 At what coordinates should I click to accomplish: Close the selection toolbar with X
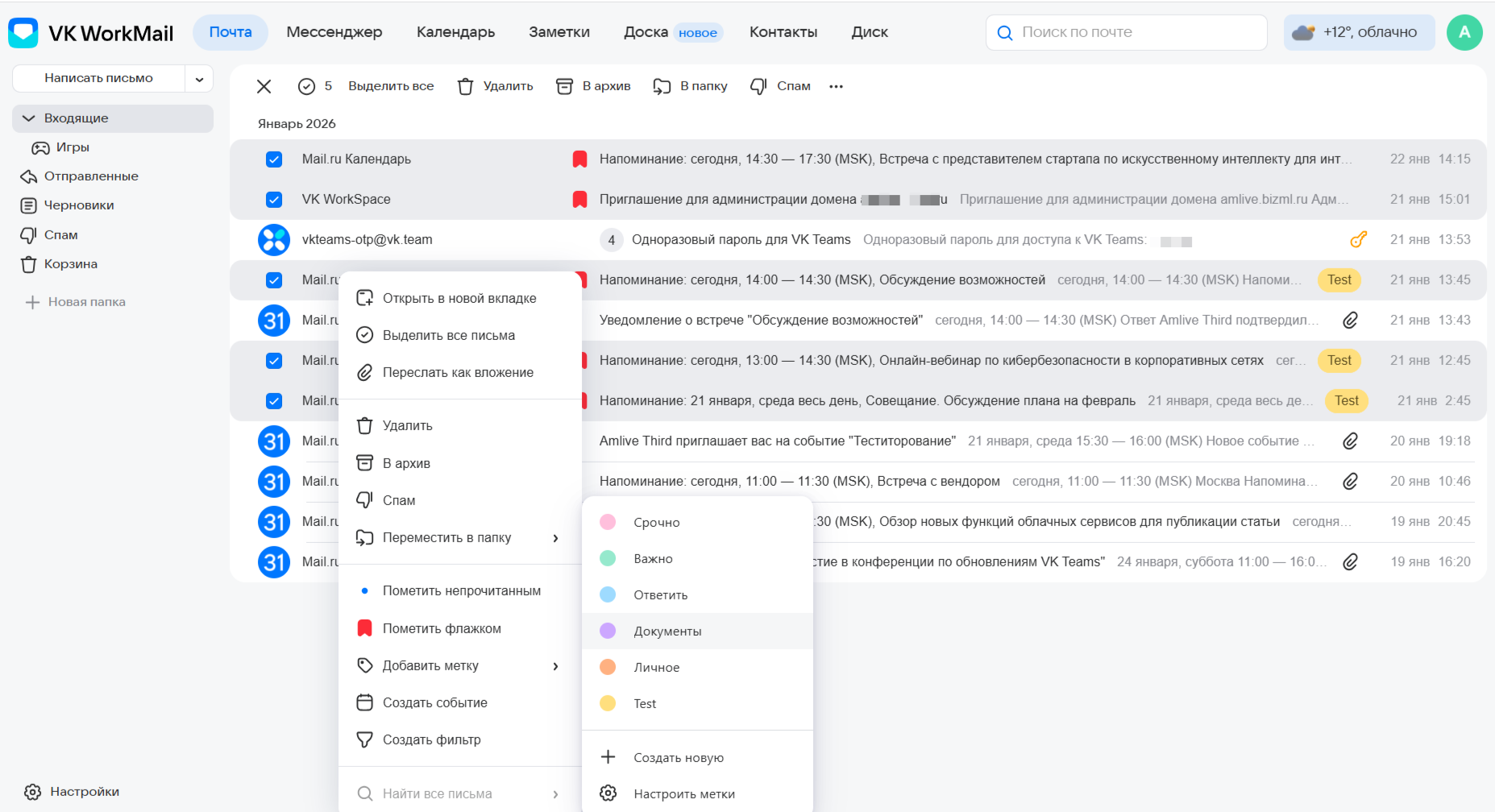tap(264, 86)
